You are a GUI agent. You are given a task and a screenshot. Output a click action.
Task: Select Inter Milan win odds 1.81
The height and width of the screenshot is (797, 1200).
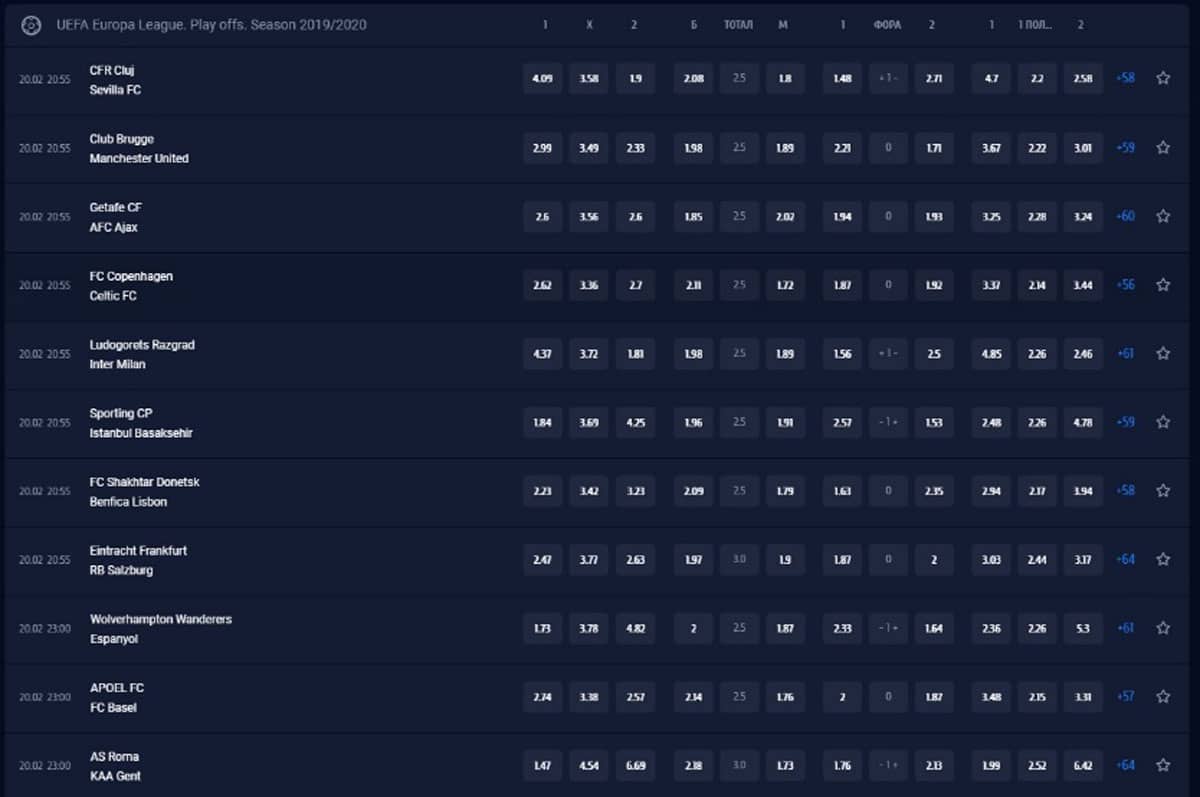(635, 353)
